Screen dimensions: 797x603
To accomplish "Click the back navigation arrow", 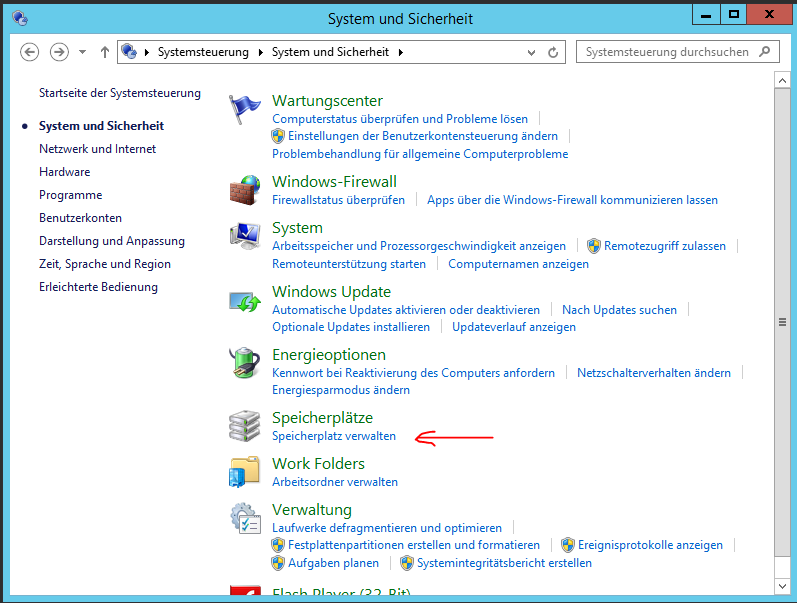I will click(29, 52).
